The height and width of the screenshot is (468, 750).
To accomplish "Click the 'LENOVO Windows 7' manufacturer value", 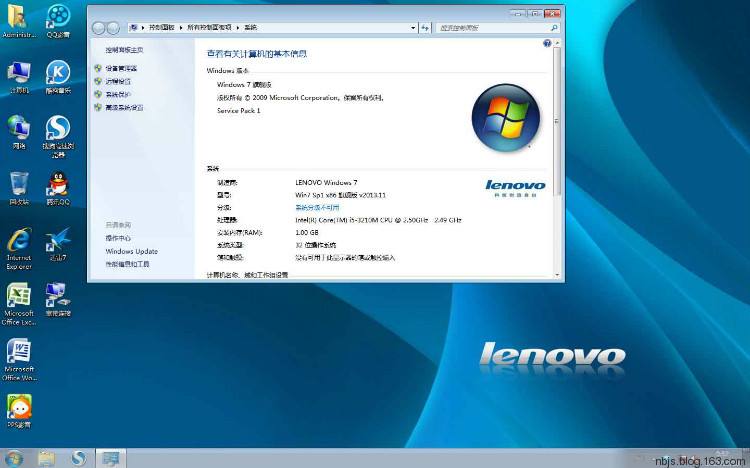I will tap(326, 182).
